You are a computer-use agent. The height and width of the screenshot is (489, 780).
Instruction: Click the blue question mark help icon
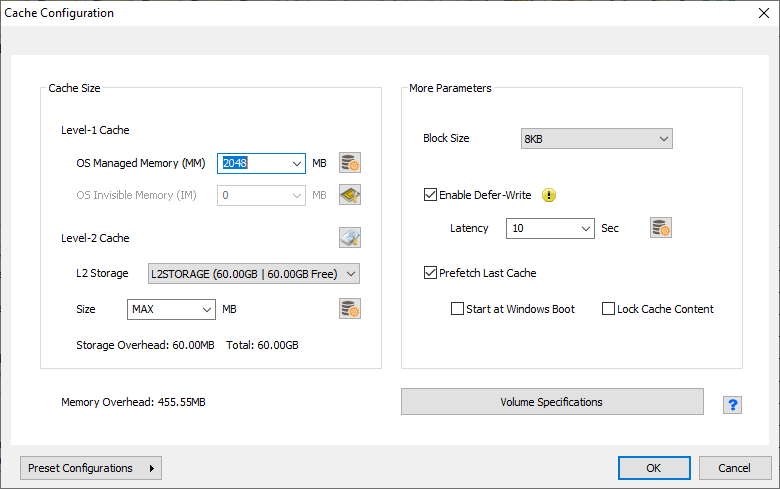coord(733,404)
